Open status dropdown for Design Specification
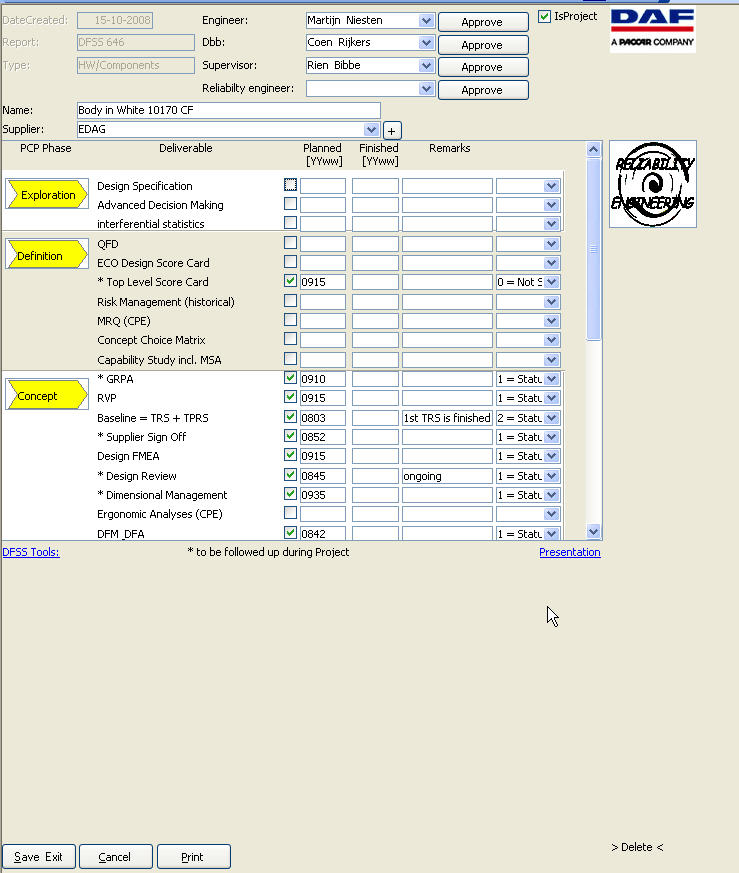Image resolution: width=739 pixels, height=873 pixels. pyautogui.click(x=551, y=187)
